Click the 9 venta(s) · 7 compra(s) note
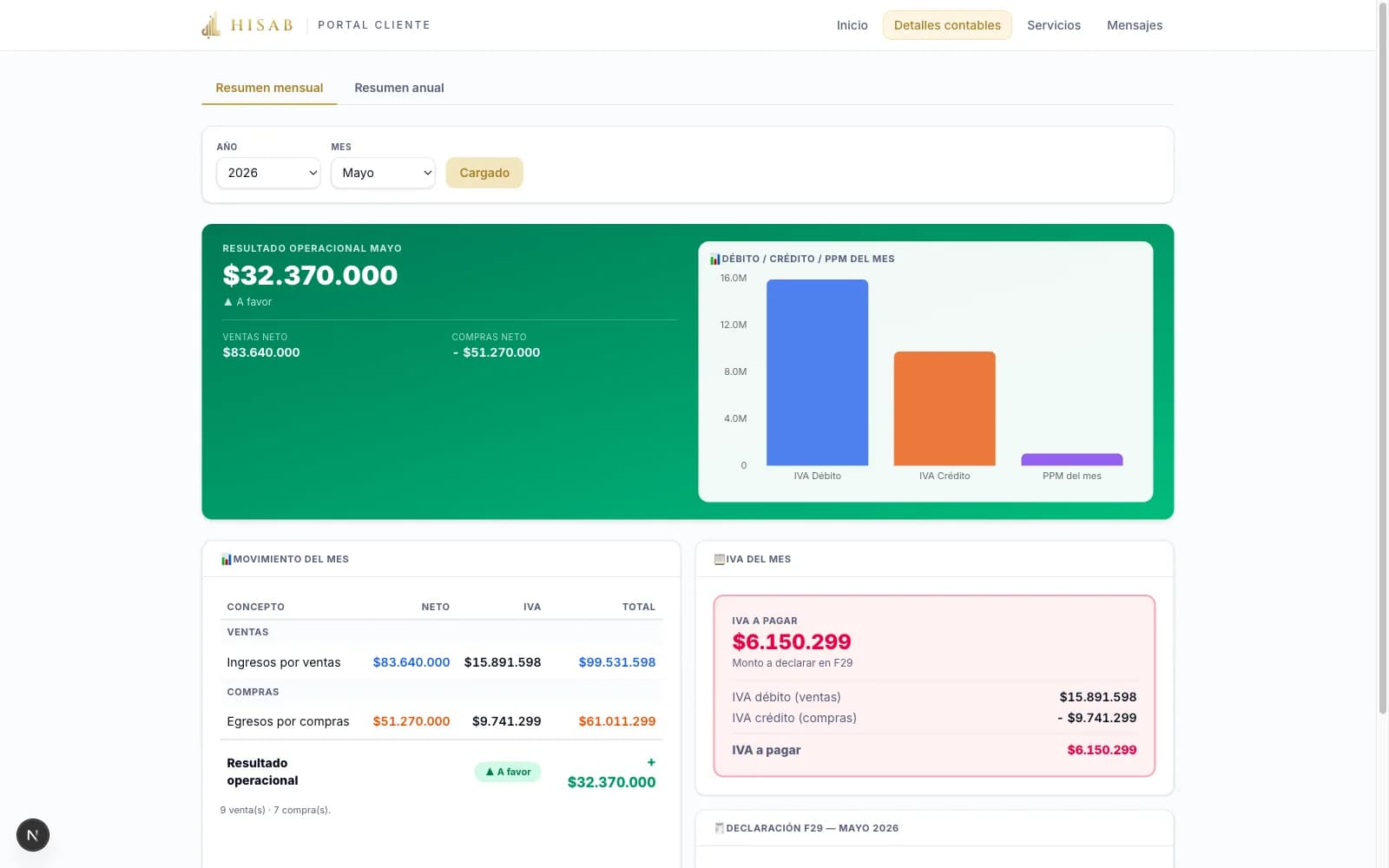This screenshot has height=868, width=1389. (x=275, y=810)
